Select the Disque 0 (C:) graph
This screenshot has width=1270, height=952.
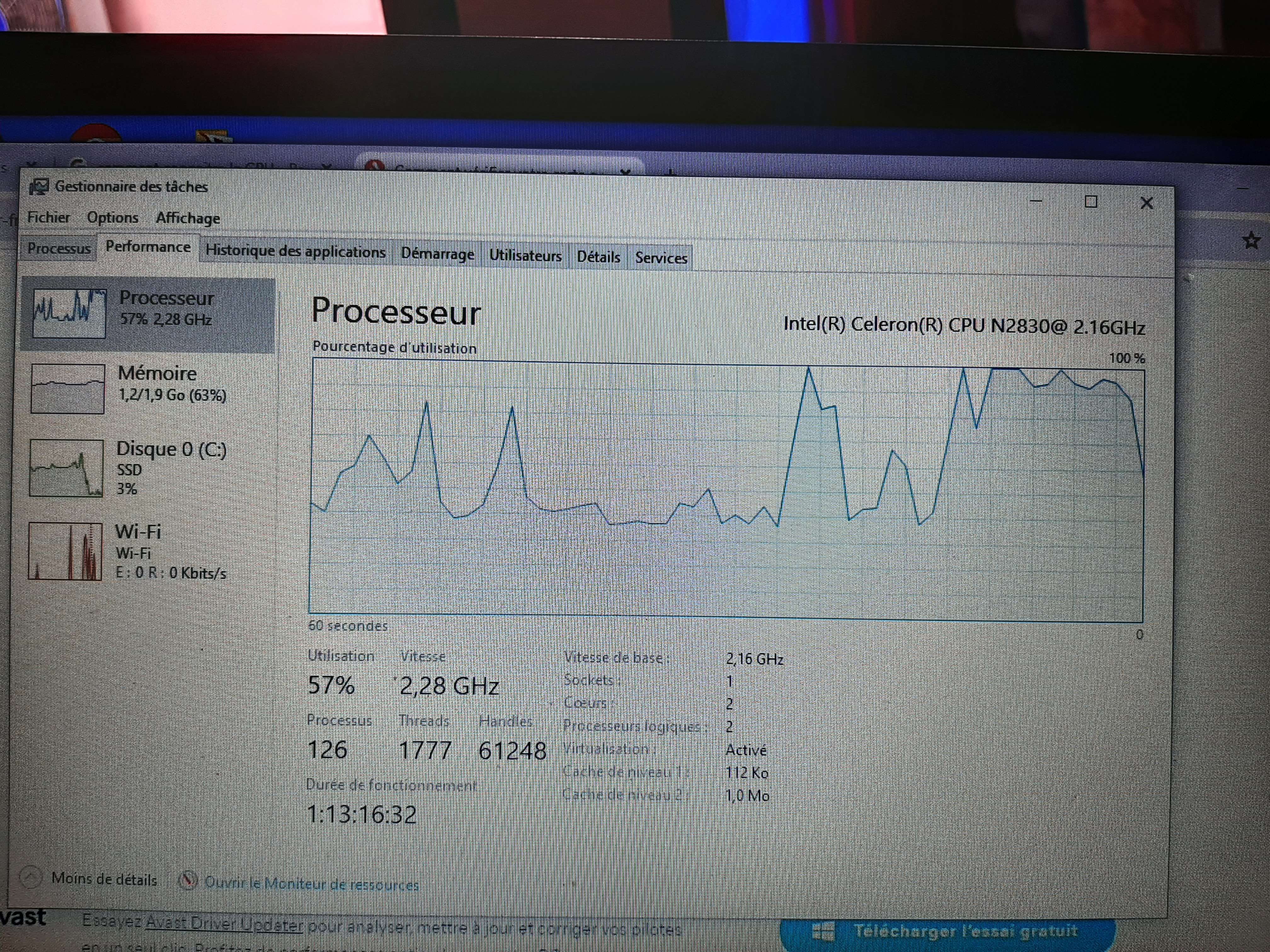(66, 468)
